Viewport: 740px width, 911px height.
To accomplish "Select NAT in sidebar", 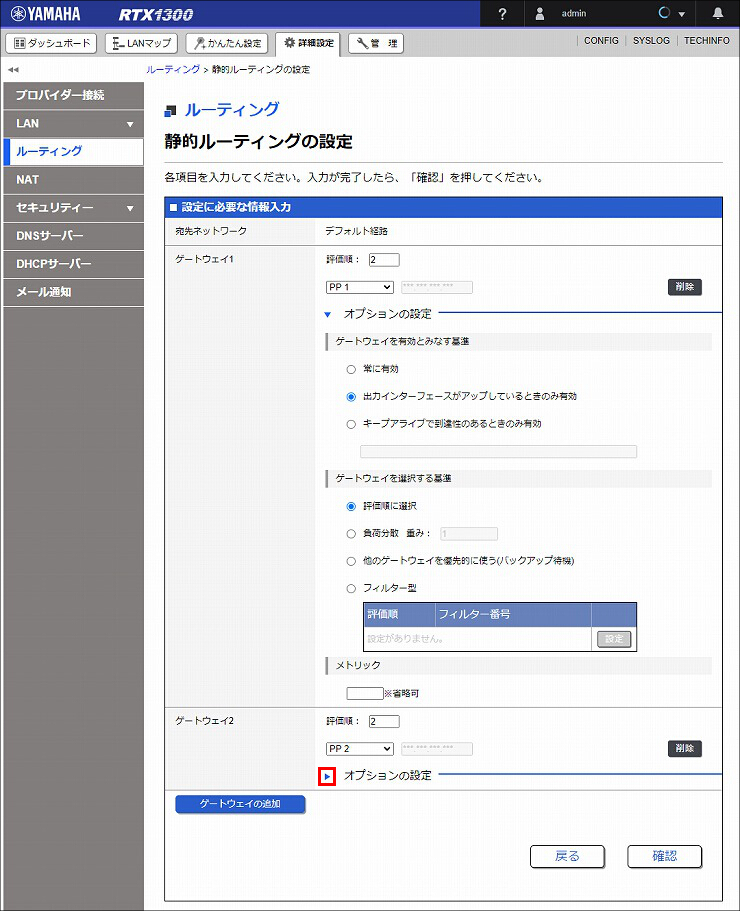I will click(x=73, y=180).
